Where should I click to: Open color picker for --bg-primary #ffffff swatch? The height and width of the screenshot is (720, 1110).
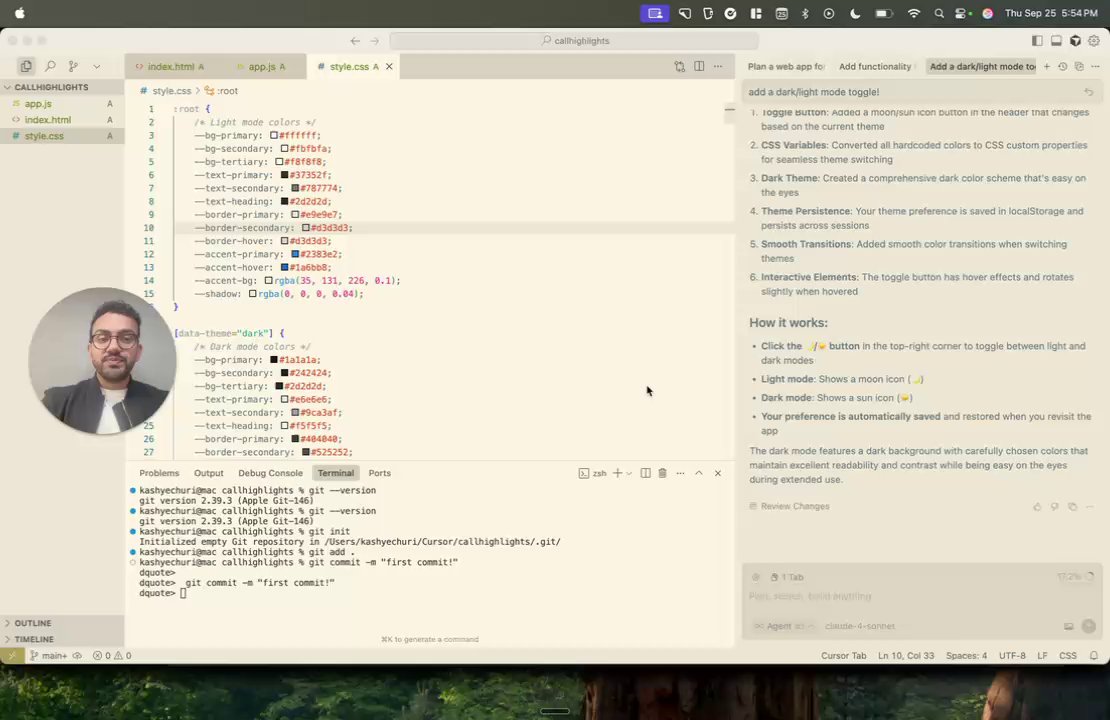tap(273, 135)
